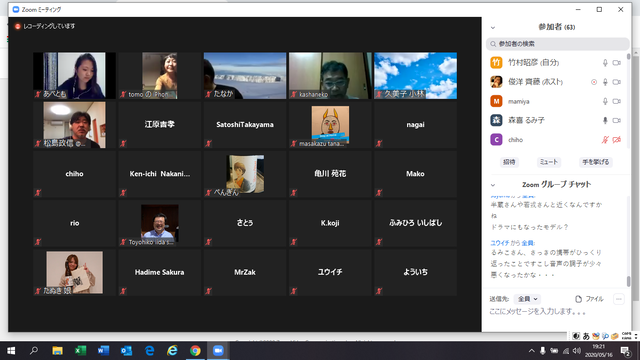This screenshot has height=360, width=640.
Task: Open Word from the taskbar
Action: click(x=103, y=351)
